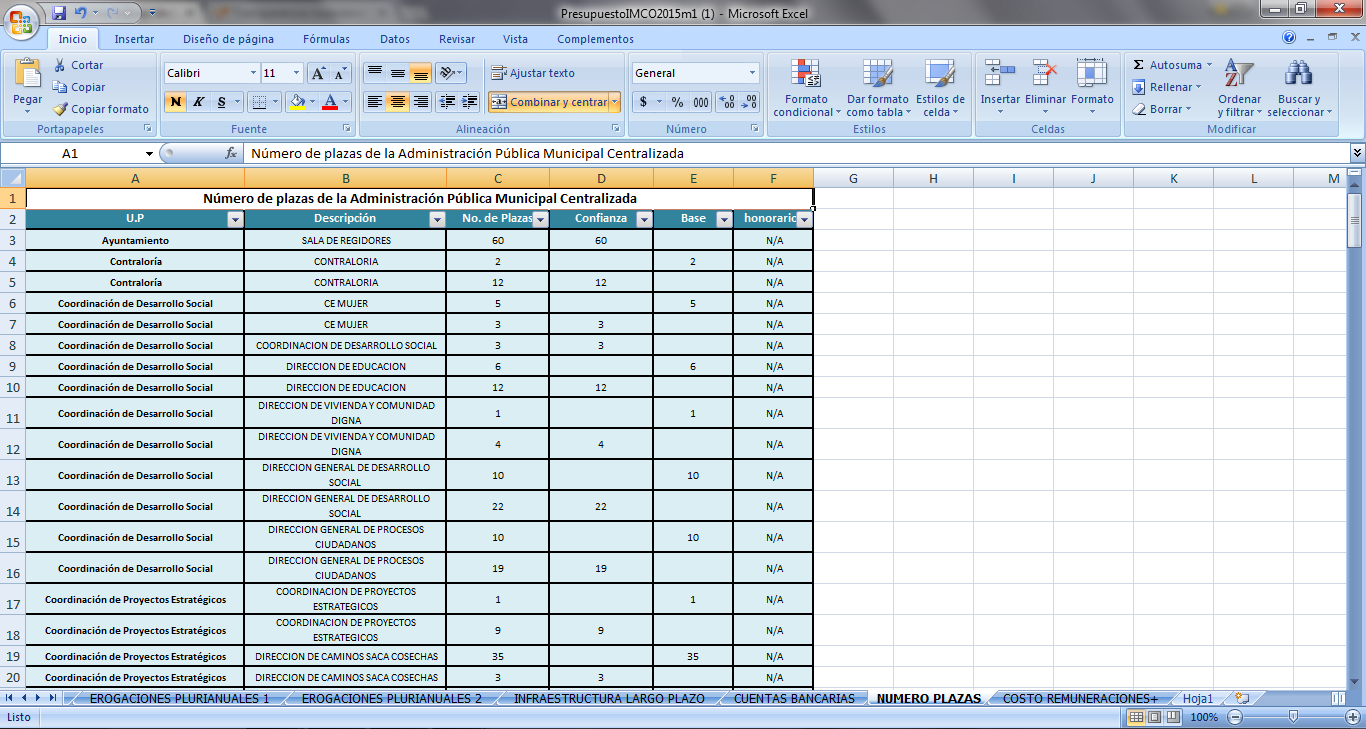Click the borders icon
The image size is (1366, 729).
point(258,102)
